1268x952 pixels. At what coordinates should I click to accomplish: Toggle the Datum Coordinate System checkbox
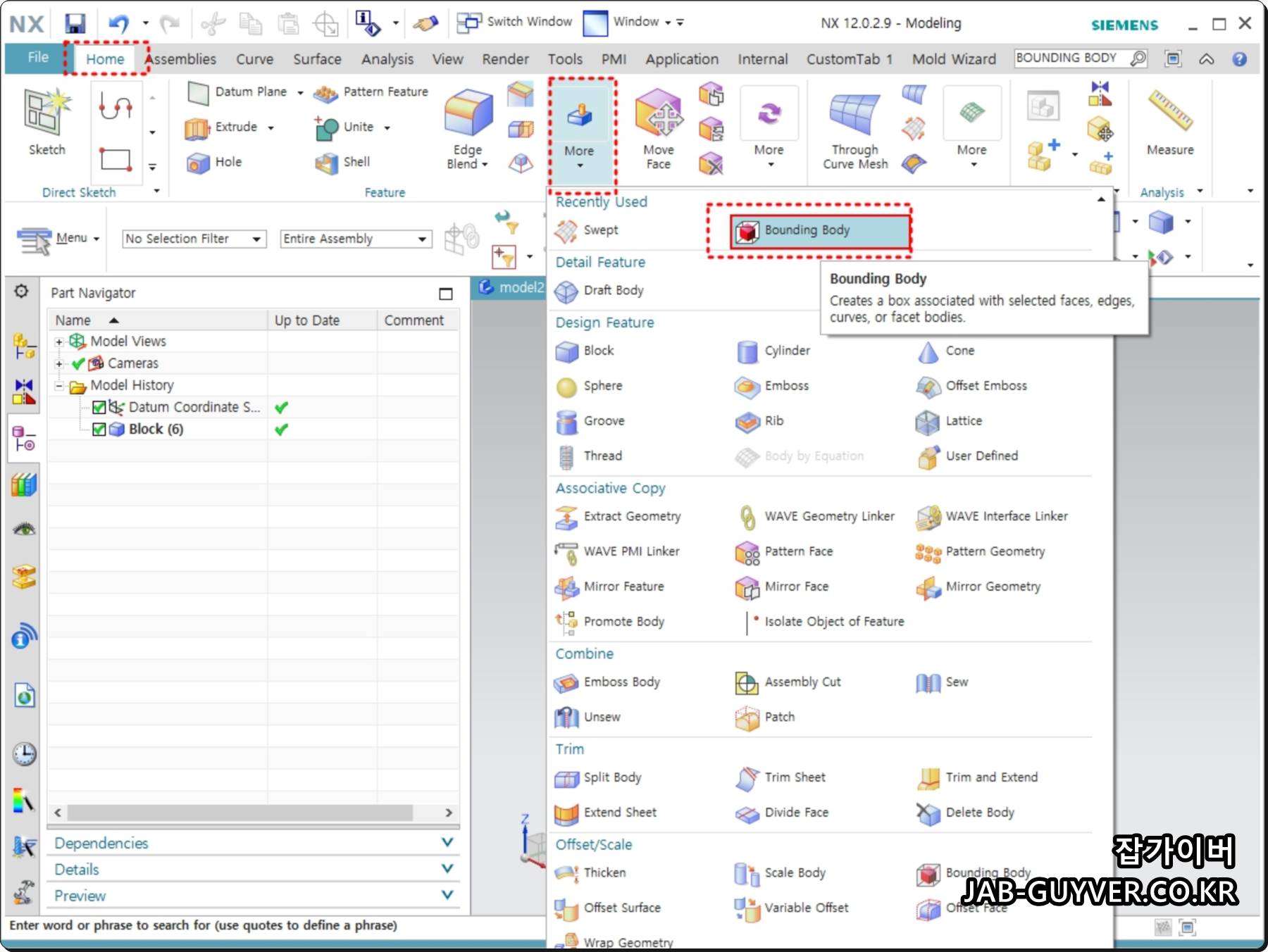pos(99,408)
